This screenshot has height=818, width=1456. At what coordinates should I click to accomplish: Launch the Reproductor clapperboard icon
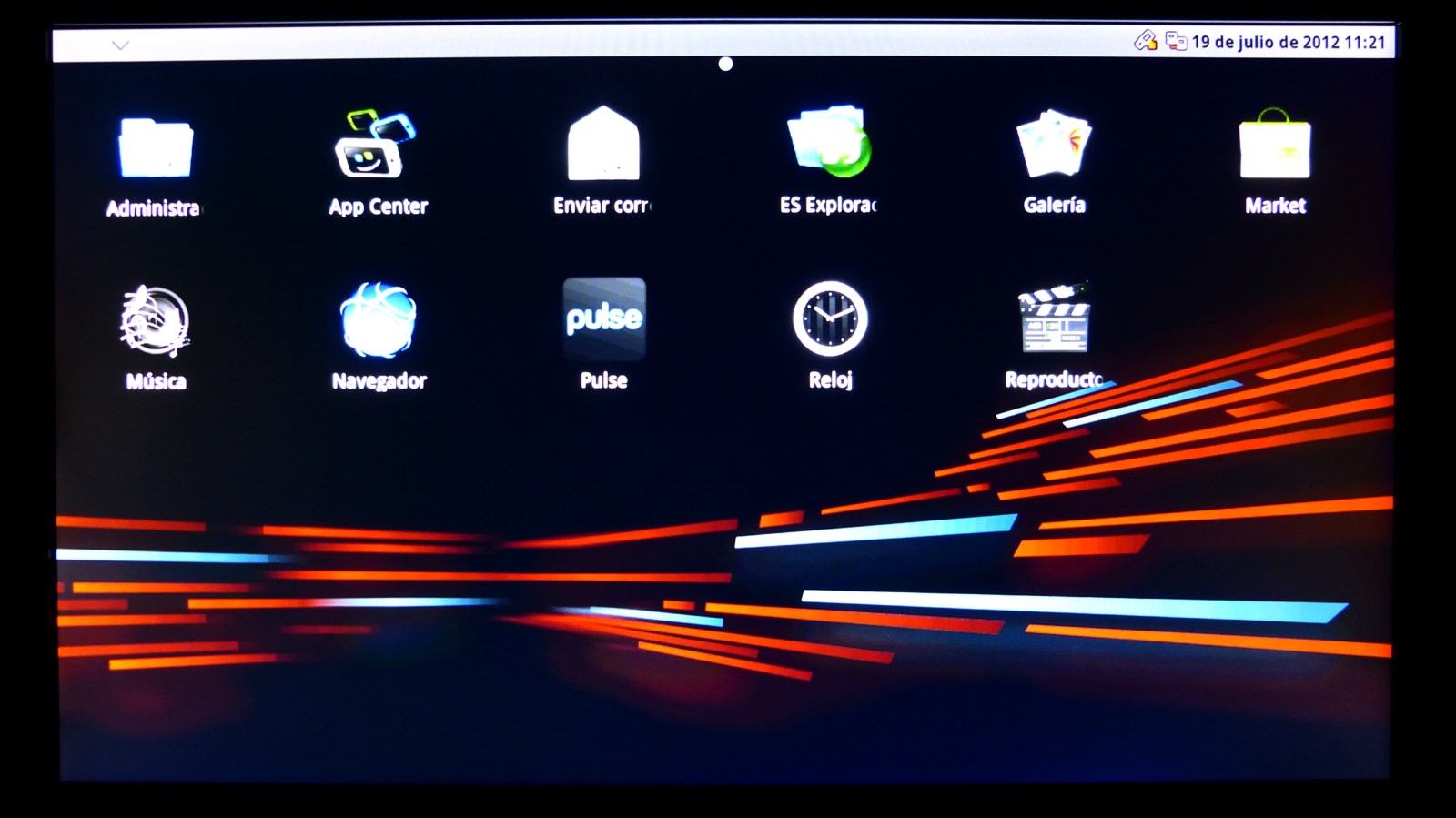point(1054,318)
